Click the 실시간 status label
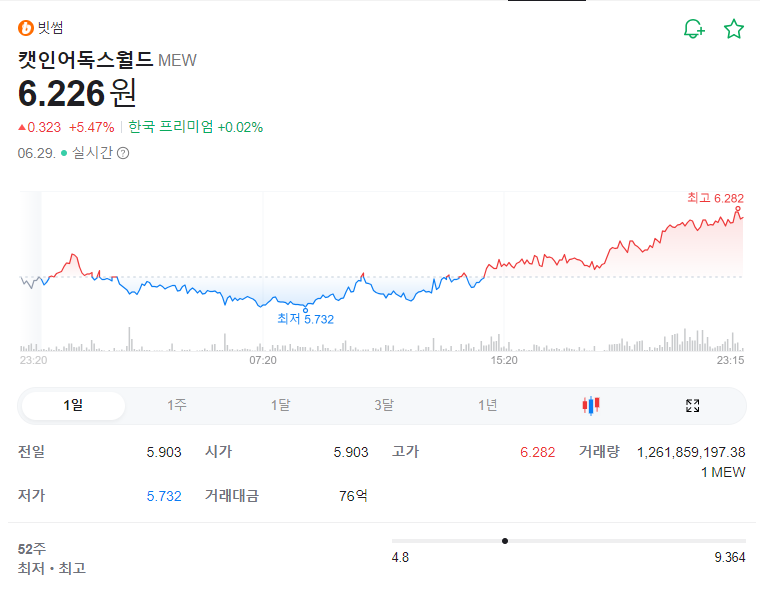 point(92,153)
